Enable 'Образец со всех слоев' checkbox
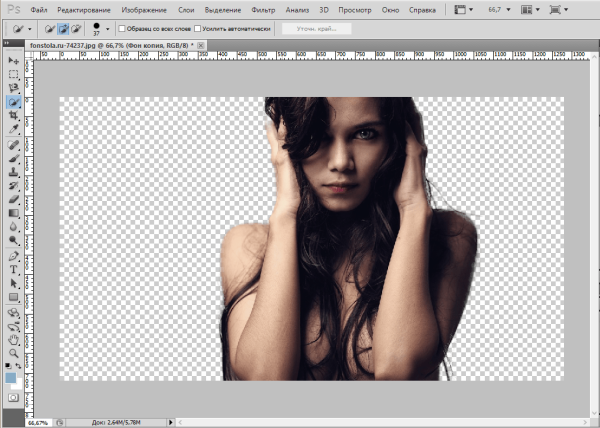600x428 pixels. pos(120,29)
